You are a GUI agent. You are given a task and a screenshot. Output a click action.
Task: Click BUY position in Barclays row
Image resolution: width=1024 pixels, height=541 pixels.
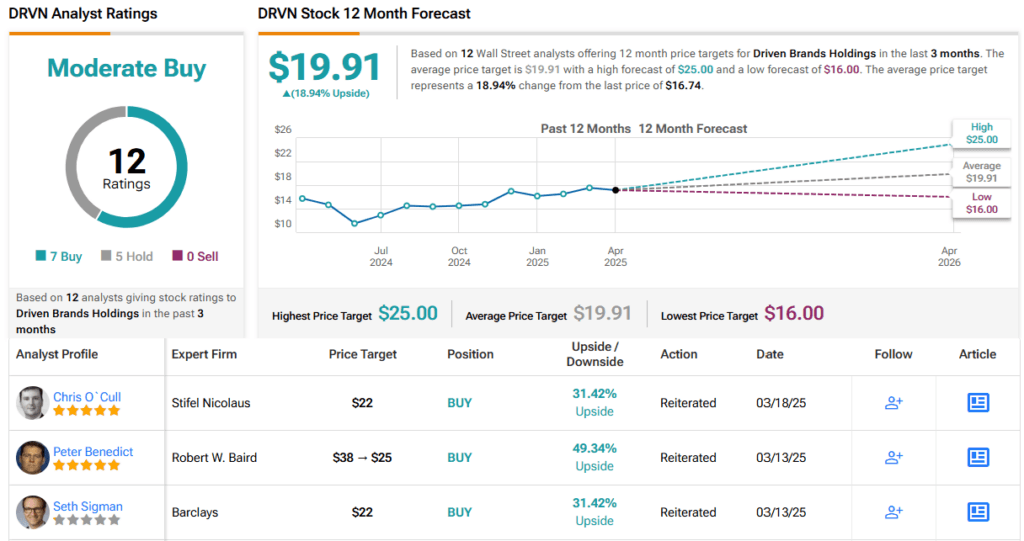click(459, 513)
